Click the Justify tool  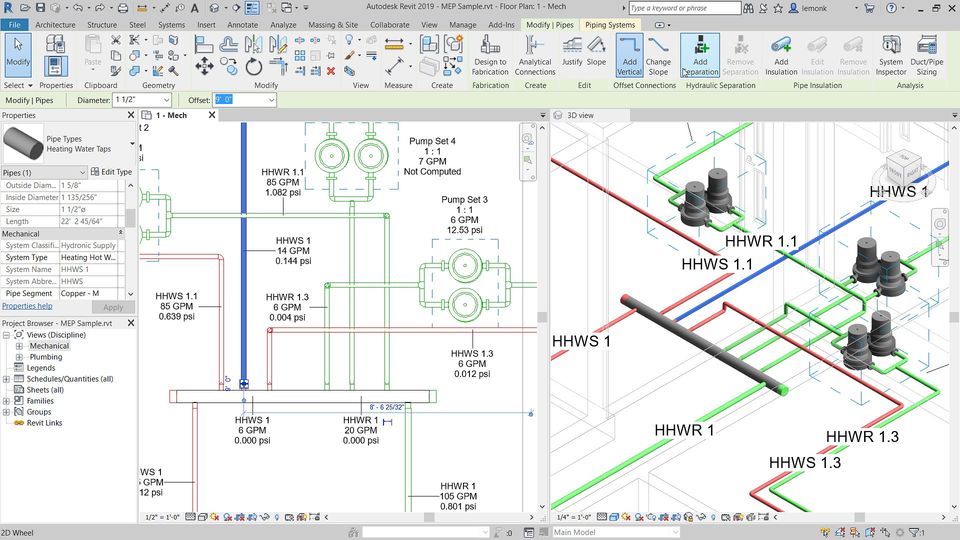572,52
